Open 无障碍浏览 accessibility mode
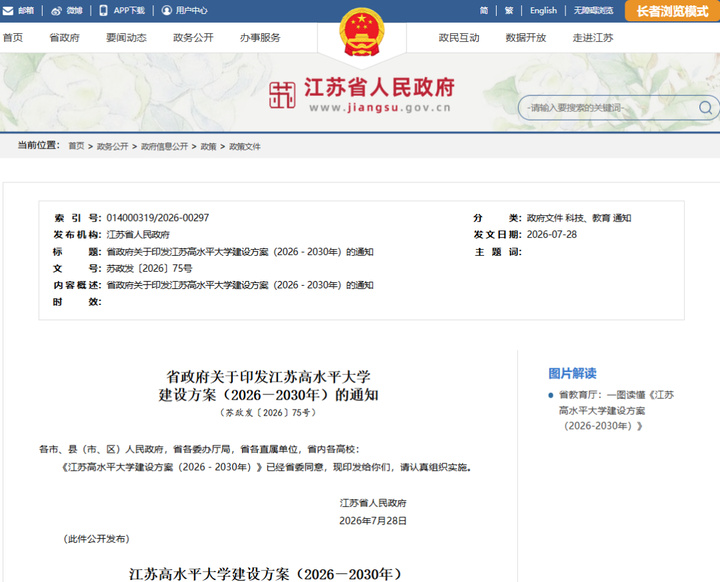Viewport: 720px width, 582px height. [593, 11]
